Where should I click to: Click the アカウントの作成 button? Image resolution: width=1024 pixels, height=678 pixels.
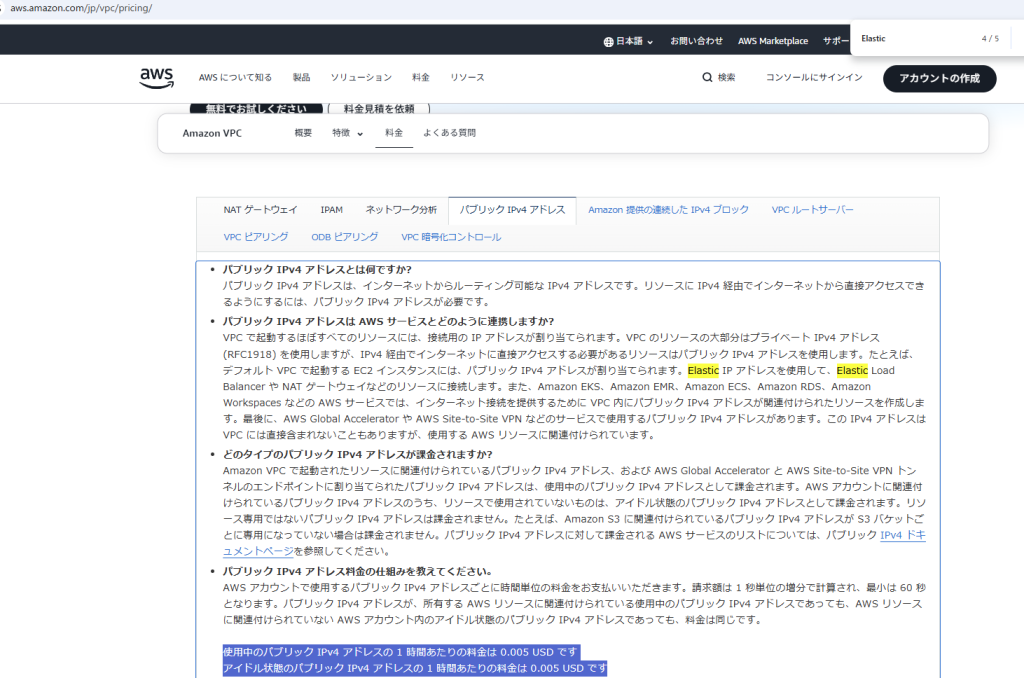[x=939, y=78]
